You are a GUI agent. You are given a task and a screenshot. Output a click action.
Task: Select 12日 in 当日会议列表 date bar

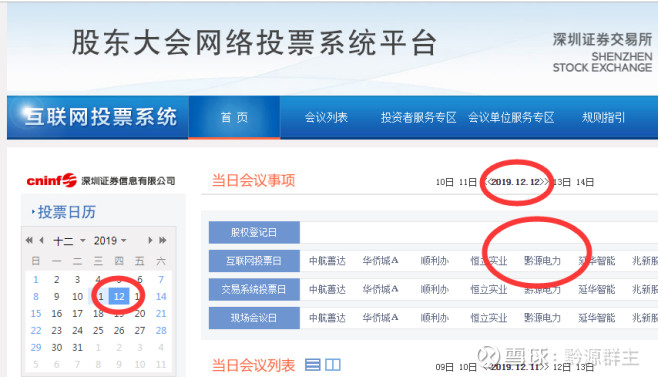561,367
